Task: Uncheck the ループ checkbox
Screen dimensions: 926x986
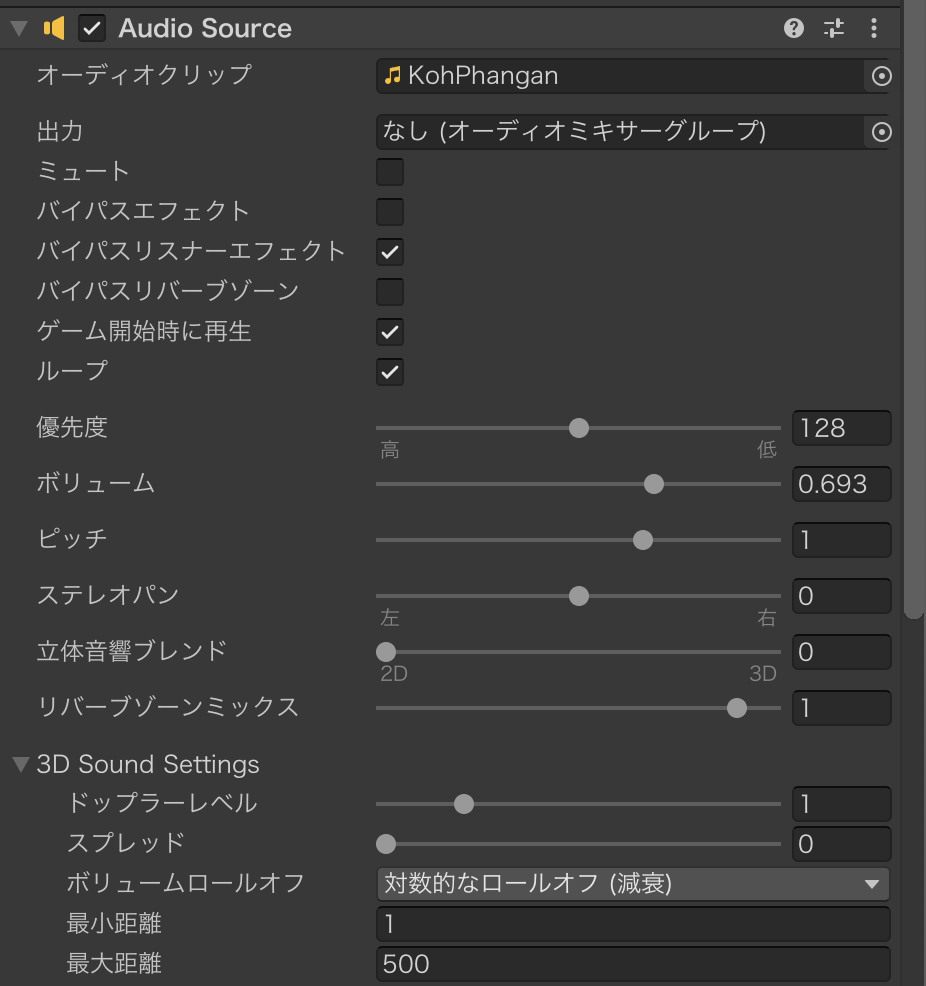Action: 390,372
